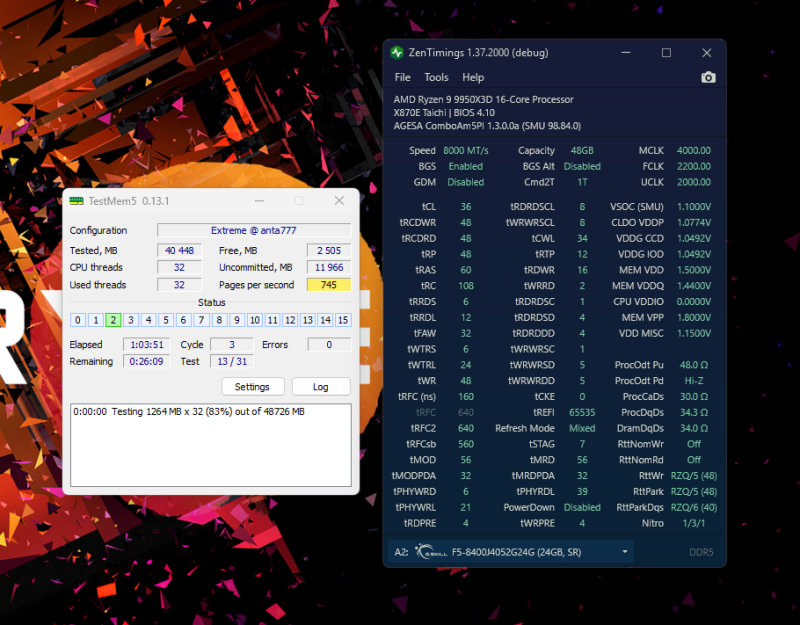This screenshot has height=625, width=800.
Task: Click the Testing 1264 MB log line
Action: (189, 412)
